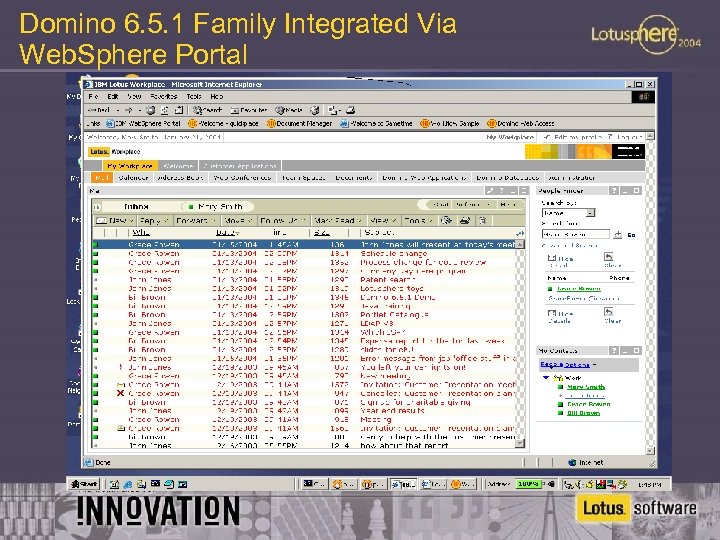720x540 pixels.
Task: Open the Forward dropdown
Action: (196, 220)
